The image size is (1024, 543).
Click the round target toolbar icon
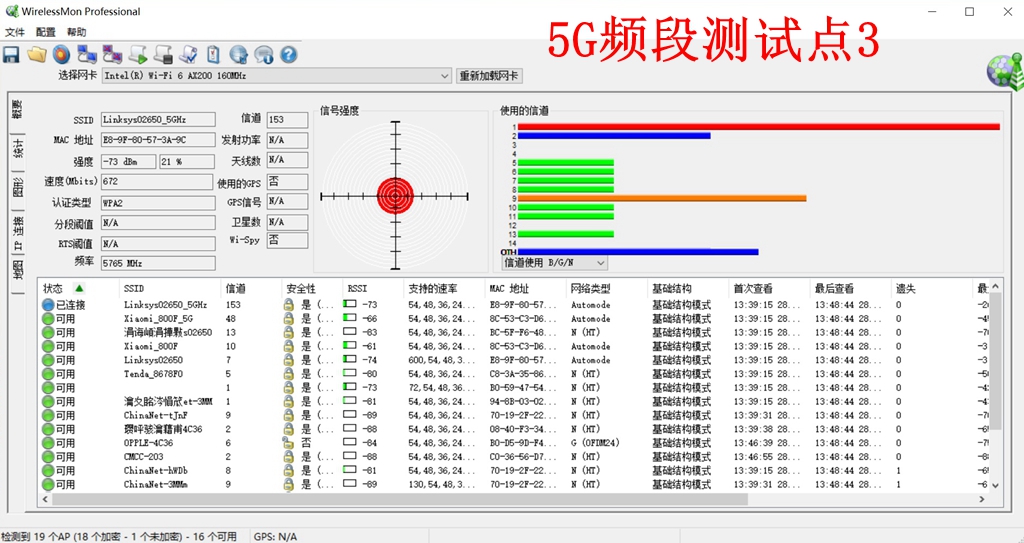pos(61,54)
